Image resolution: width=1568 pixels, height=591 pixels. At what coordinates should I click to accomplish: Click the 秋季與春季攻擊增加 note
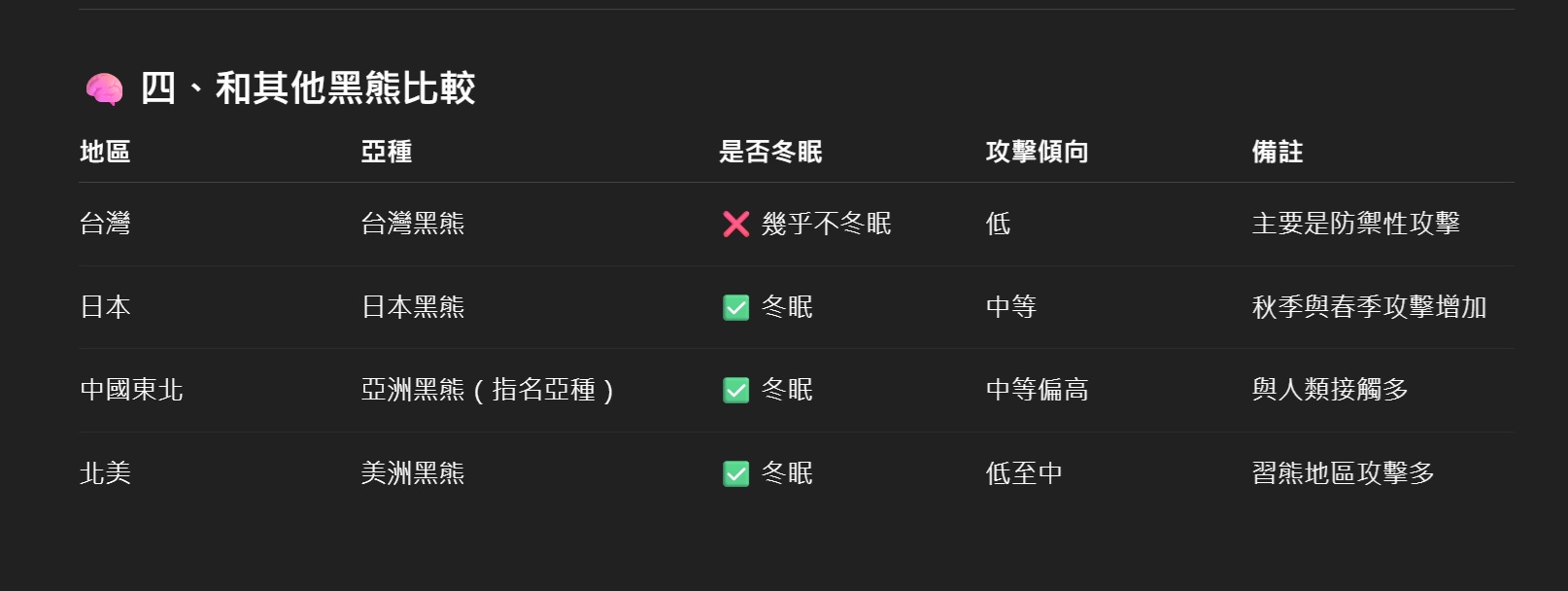pos(1370,307)
